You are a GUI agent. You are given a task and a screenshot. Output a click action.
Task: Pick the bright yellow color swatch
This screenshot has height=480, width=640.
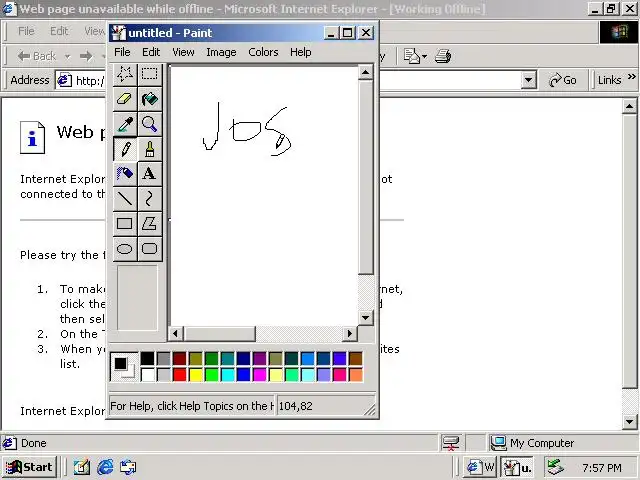pos(196,374)
